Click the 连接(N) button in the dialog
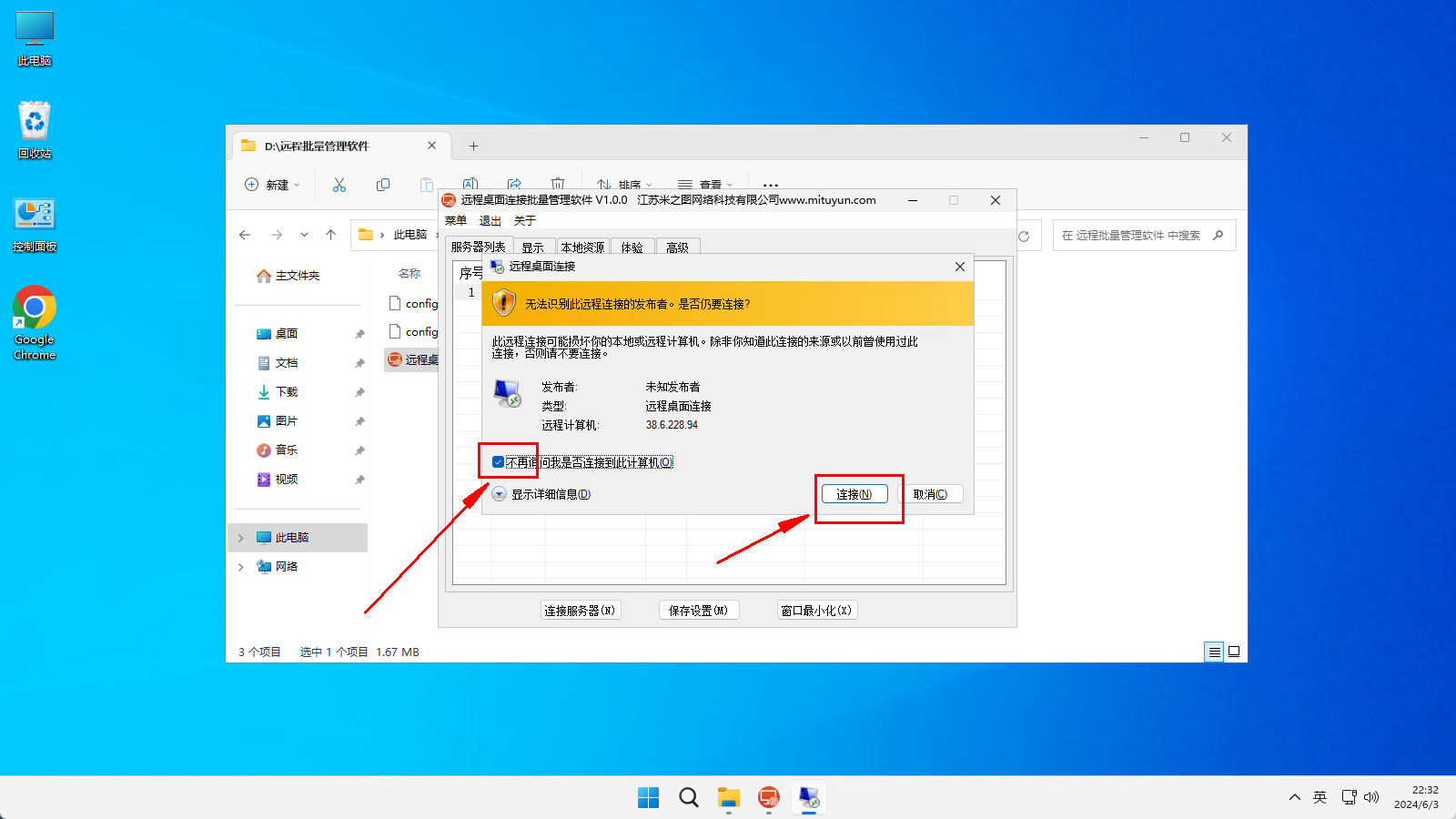 pyautogui.click(x=854, y=494)
